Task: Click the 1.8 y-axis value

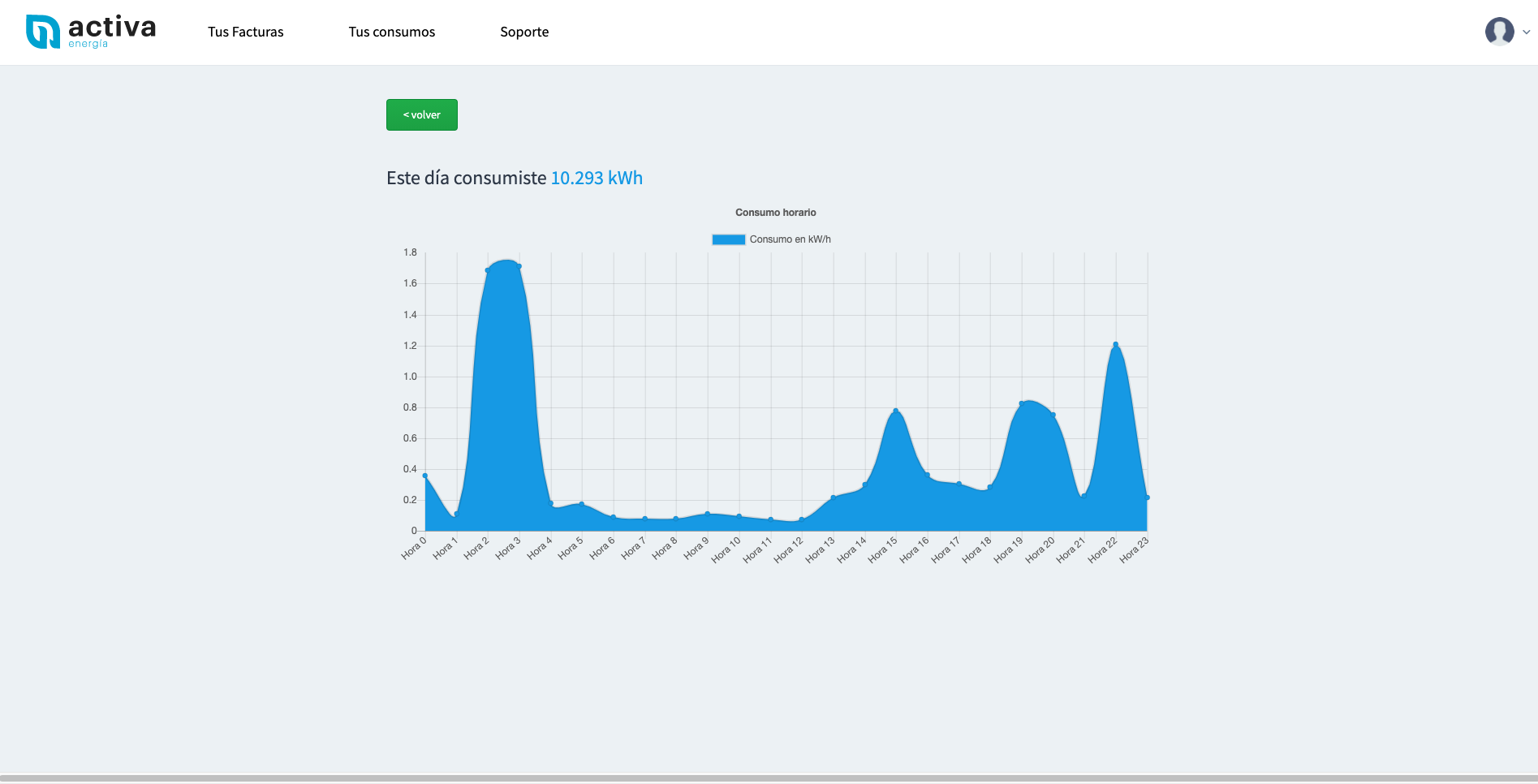Action: click(410, 252)
